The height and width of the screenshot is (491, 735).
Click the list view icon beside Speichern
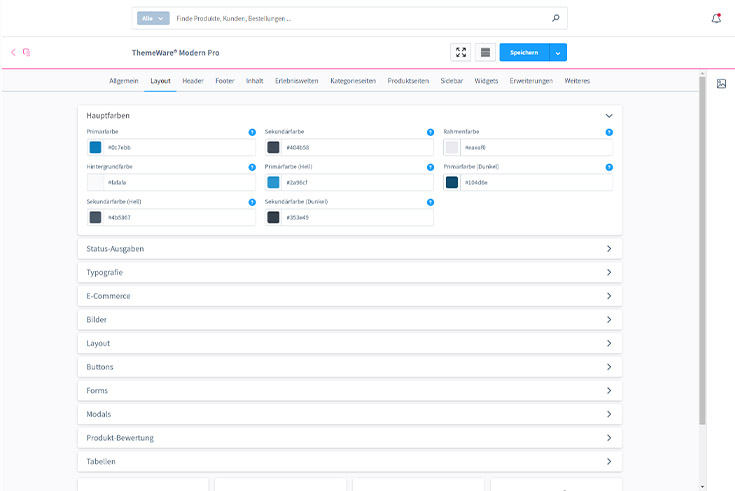(x=484, y=52)
